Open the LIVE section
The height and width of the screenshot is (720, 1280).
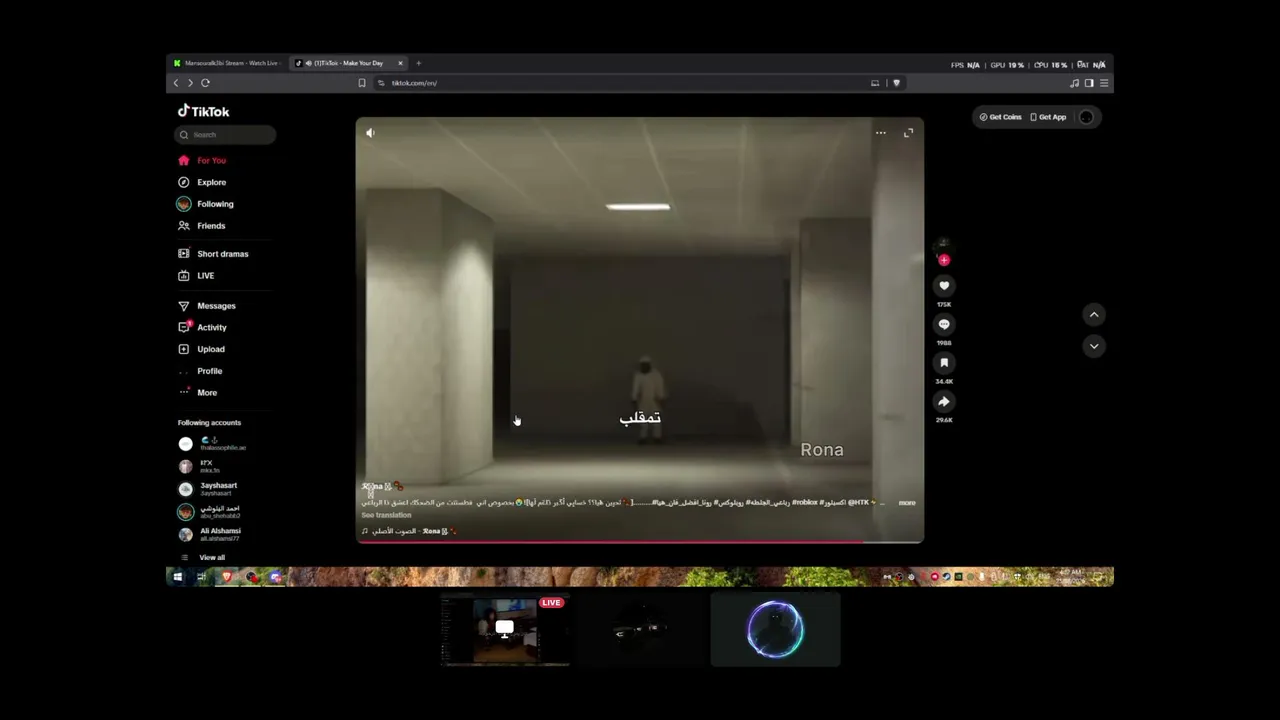tap(196, 276)
